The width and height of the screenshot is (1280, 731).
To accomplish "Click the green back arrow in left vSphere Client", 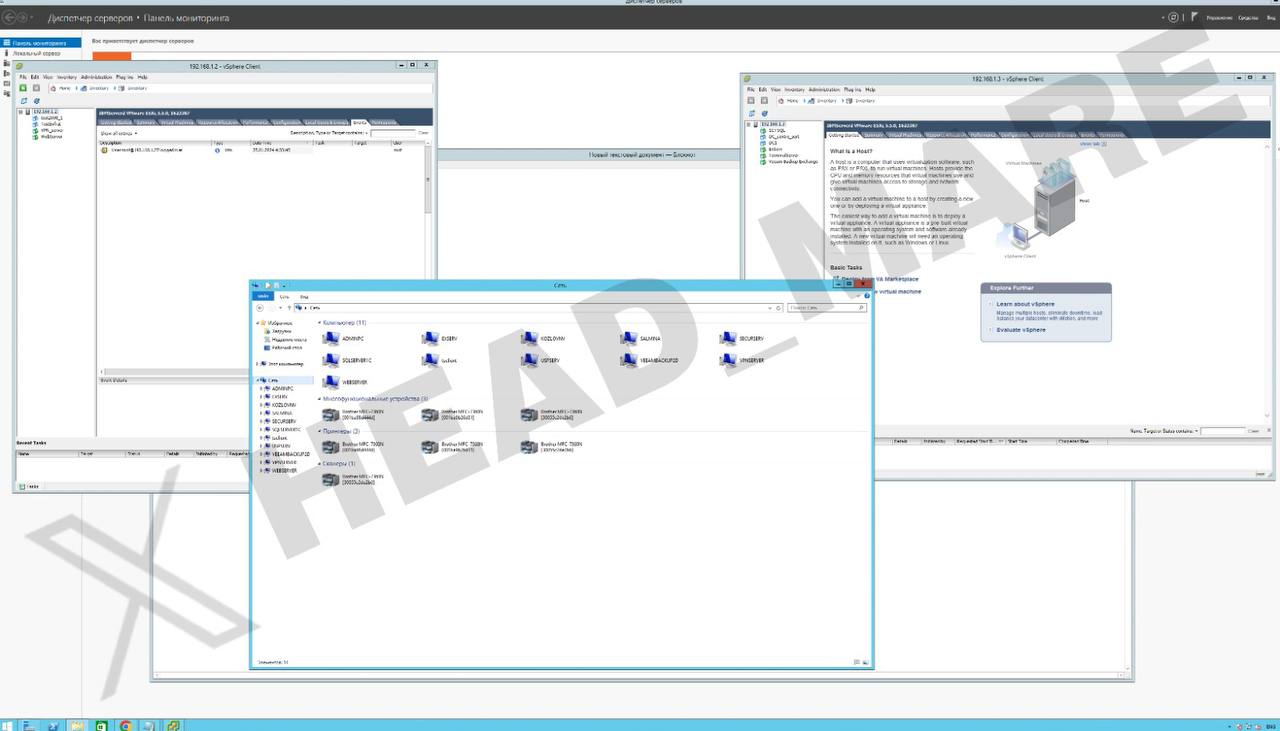I will pyautogui.click(x=23, y=88).
